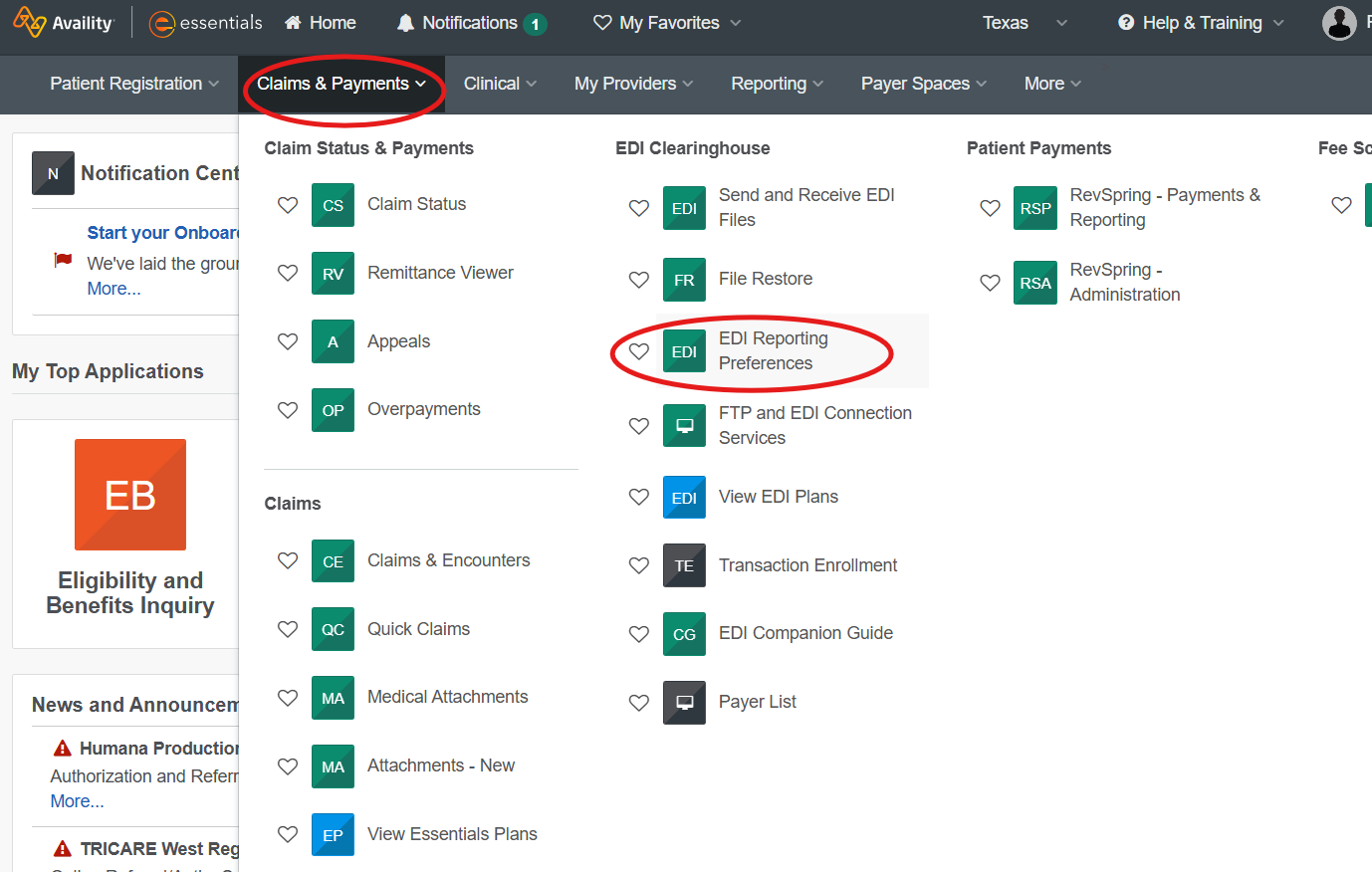The height and width of the screenshot is (872, 1372).
Task: Open the EDI Companion Guide CG icon
Action: point(684,634)
